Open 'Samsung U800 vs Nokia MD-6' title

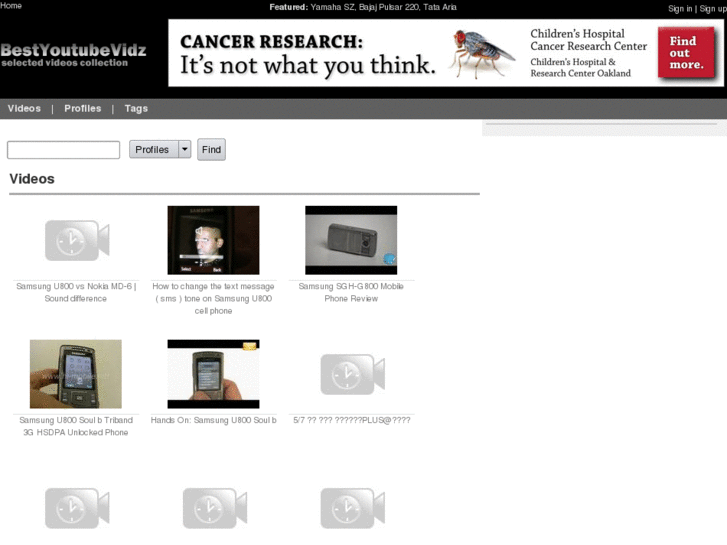[x=76, y=292]
